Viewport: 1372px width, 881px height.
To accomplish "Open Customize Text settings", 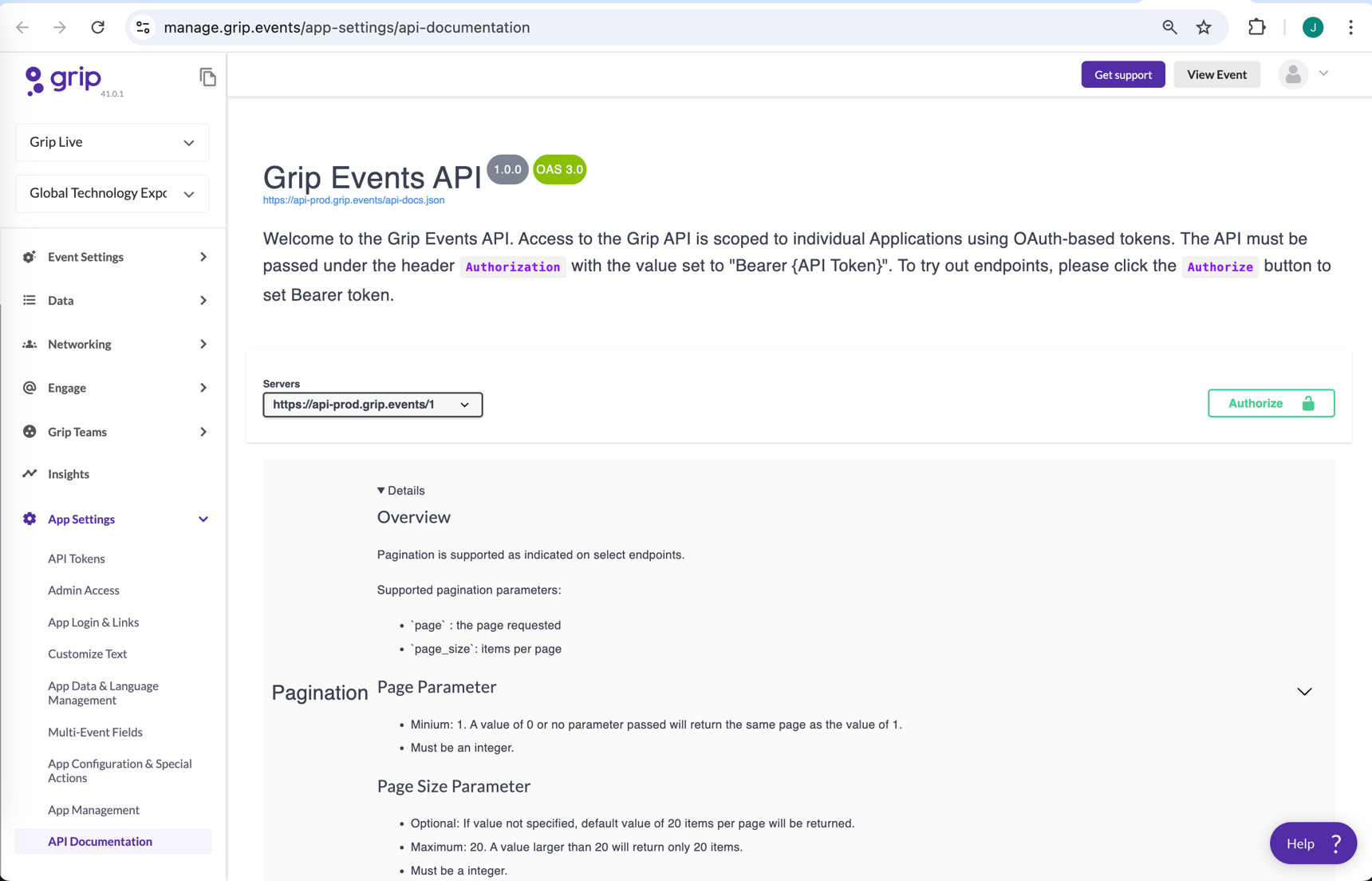I will coord(88,654).
